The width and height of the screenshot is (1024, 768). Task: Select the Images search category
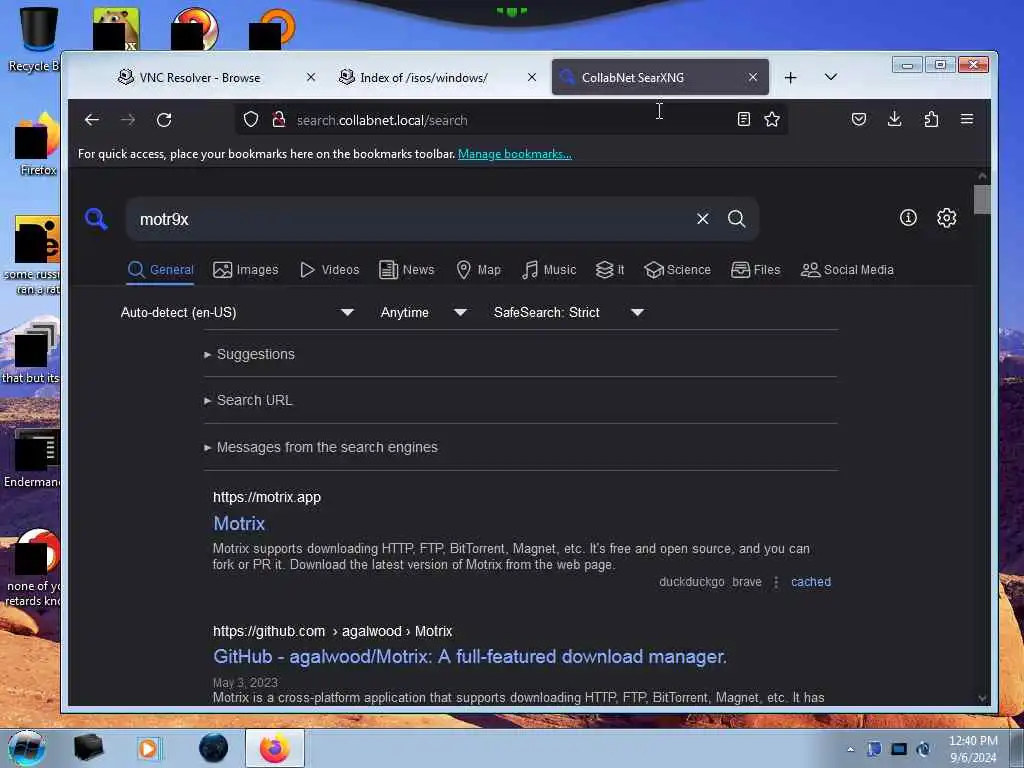point(246,270)
